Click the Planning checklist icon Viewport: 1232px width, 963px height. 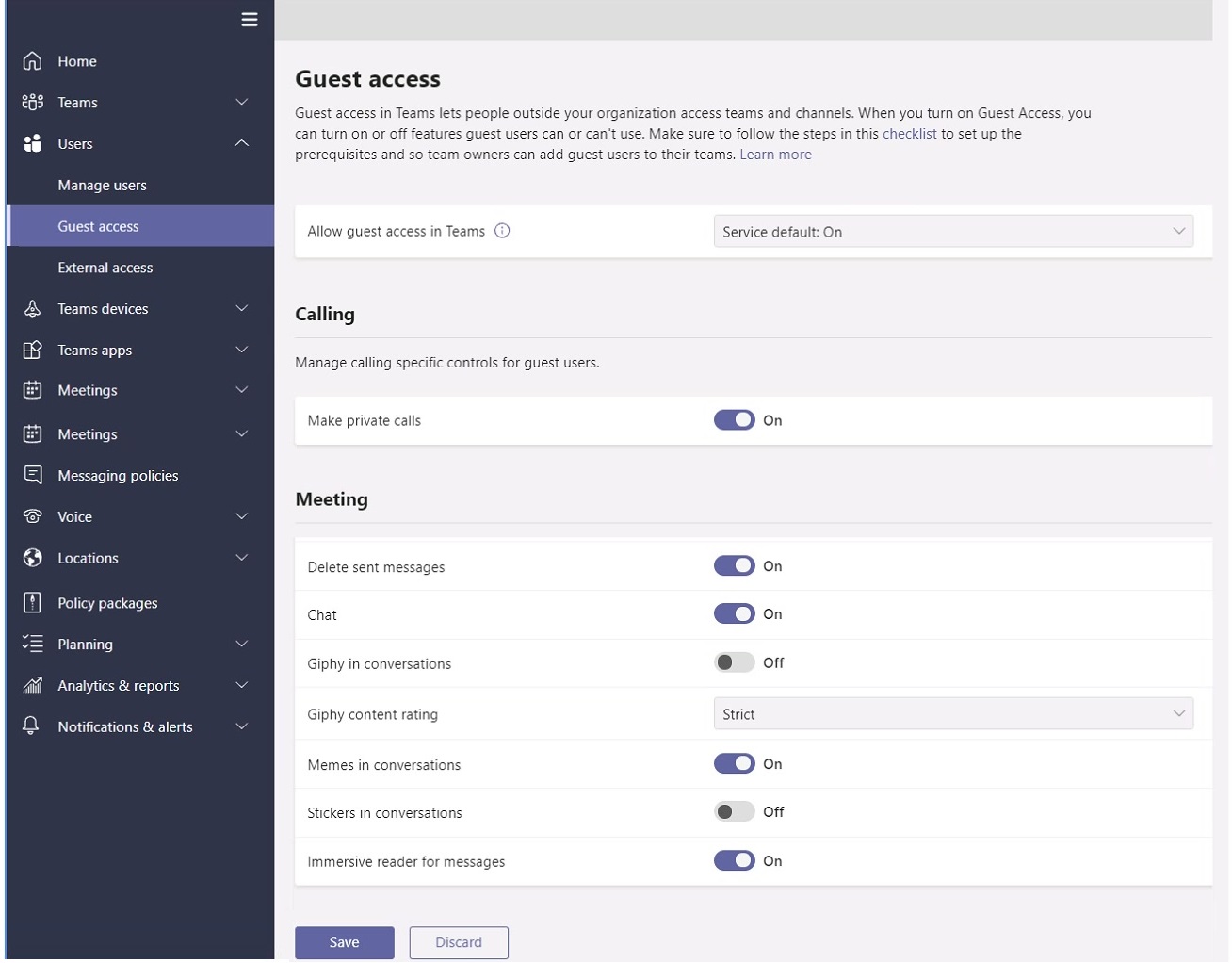click(33, 645)
